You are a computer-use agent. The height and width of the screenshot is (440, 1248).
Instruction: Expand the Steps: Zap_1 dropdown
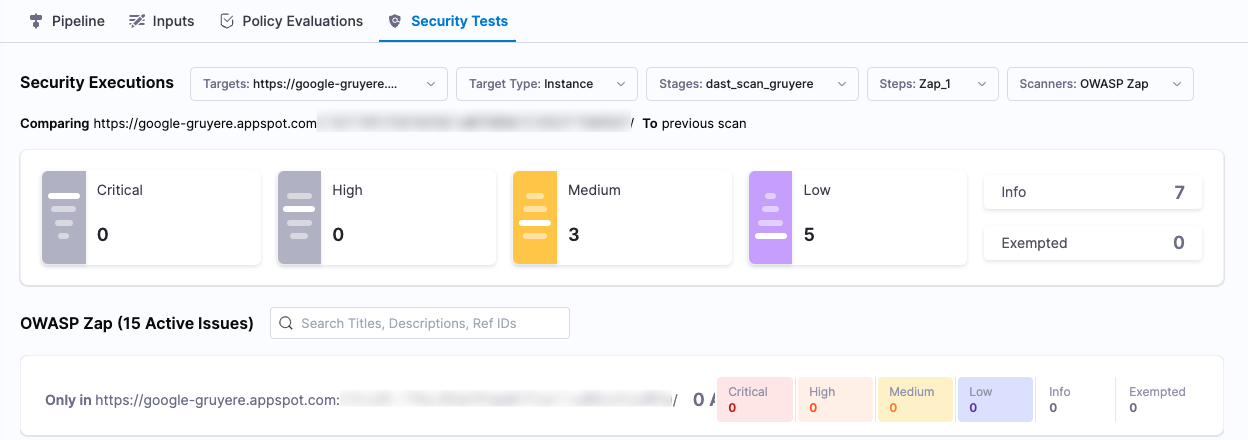(x=932, y=84)
